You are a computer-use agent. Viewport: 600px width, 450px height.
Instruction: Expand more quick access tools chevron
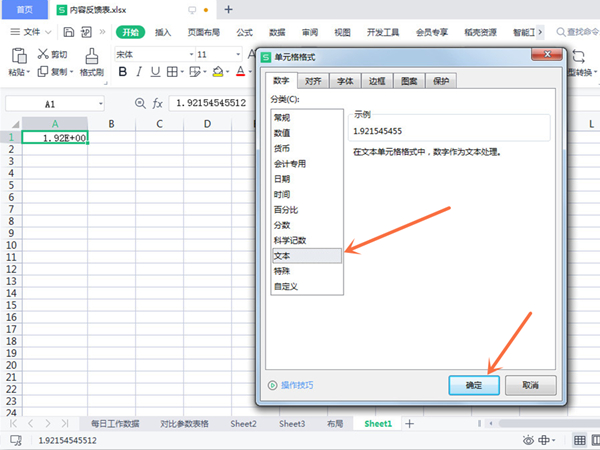[102, 32]
